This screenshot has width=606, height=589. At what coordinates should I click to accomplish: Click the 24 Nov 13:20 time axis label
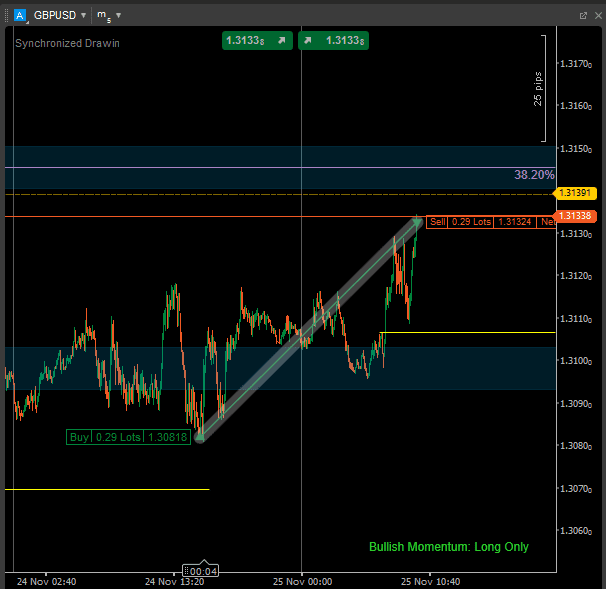[174, 582]
